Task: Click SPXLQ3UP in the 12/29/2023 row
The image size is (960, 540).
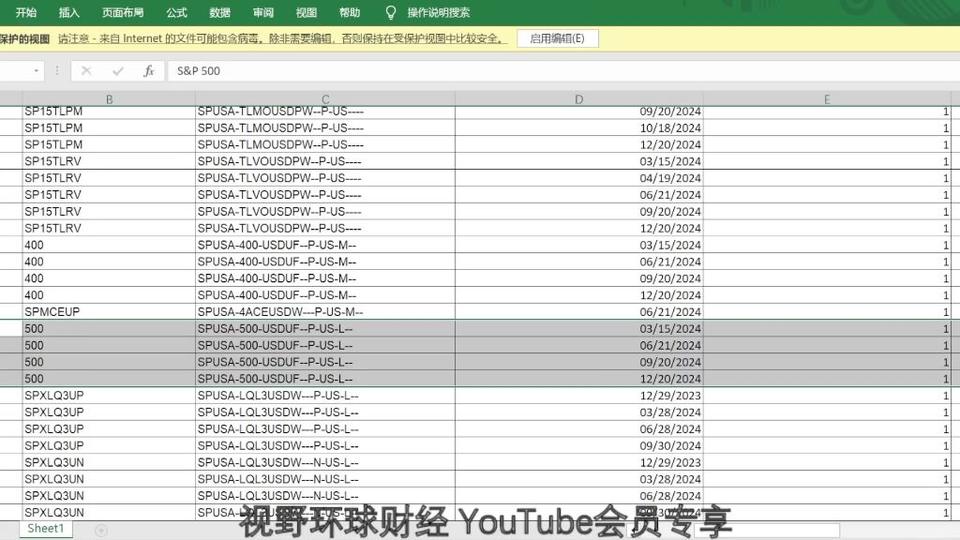Action: click(109, 396)
